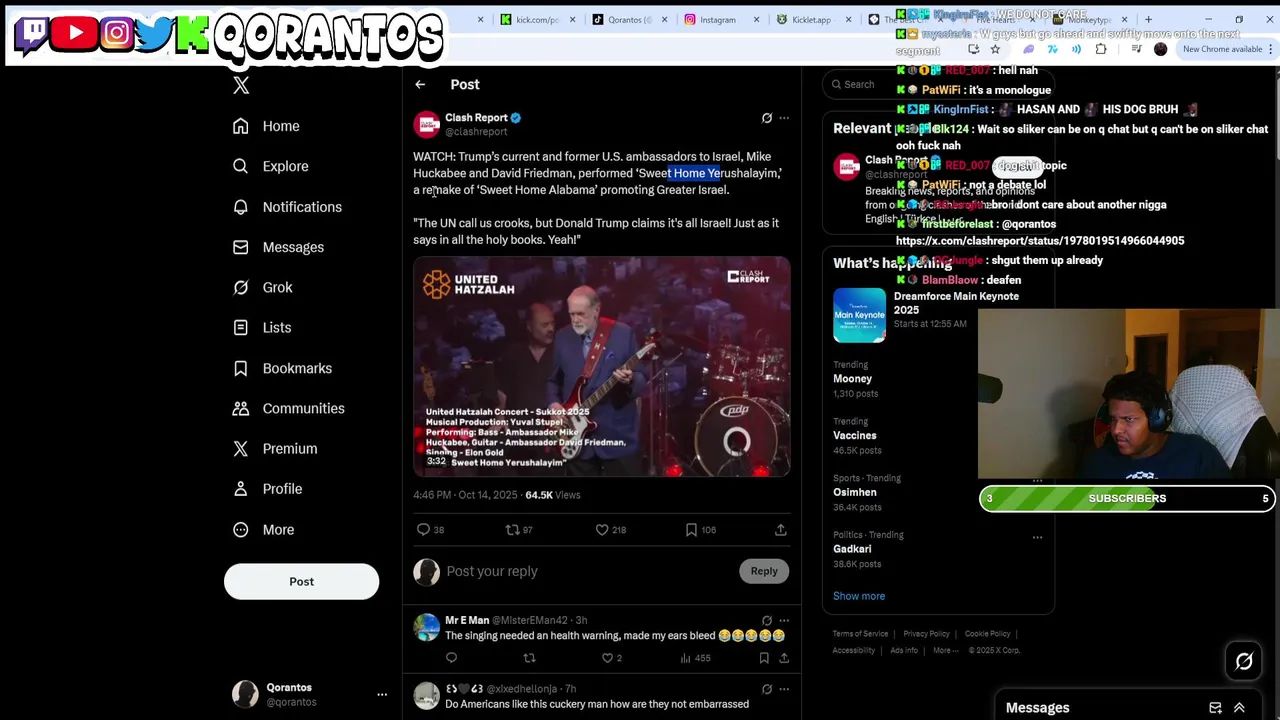Viewport: 1280px width, 720px height.
Task: Switch to the Kicklet.app browser tab
Action: point(812,19)
